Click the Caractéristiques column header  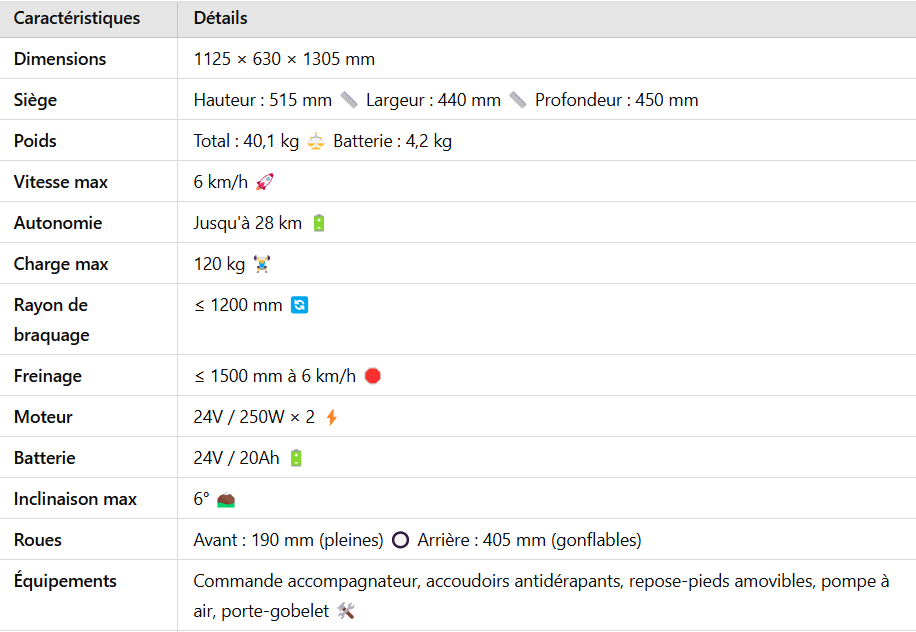click(x=77, y=18)
